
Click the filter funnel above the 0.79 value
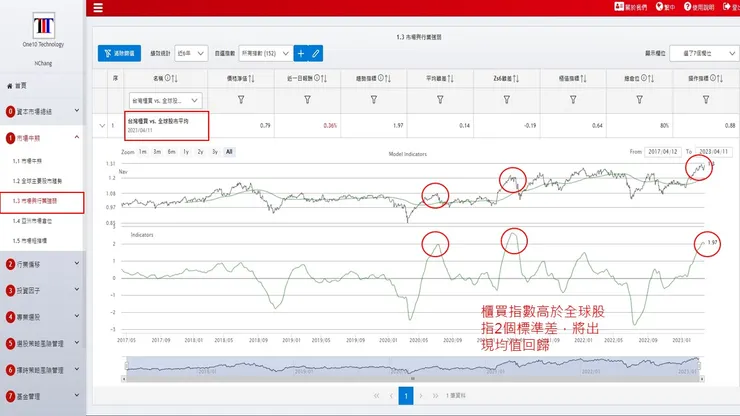pos(241,100)
